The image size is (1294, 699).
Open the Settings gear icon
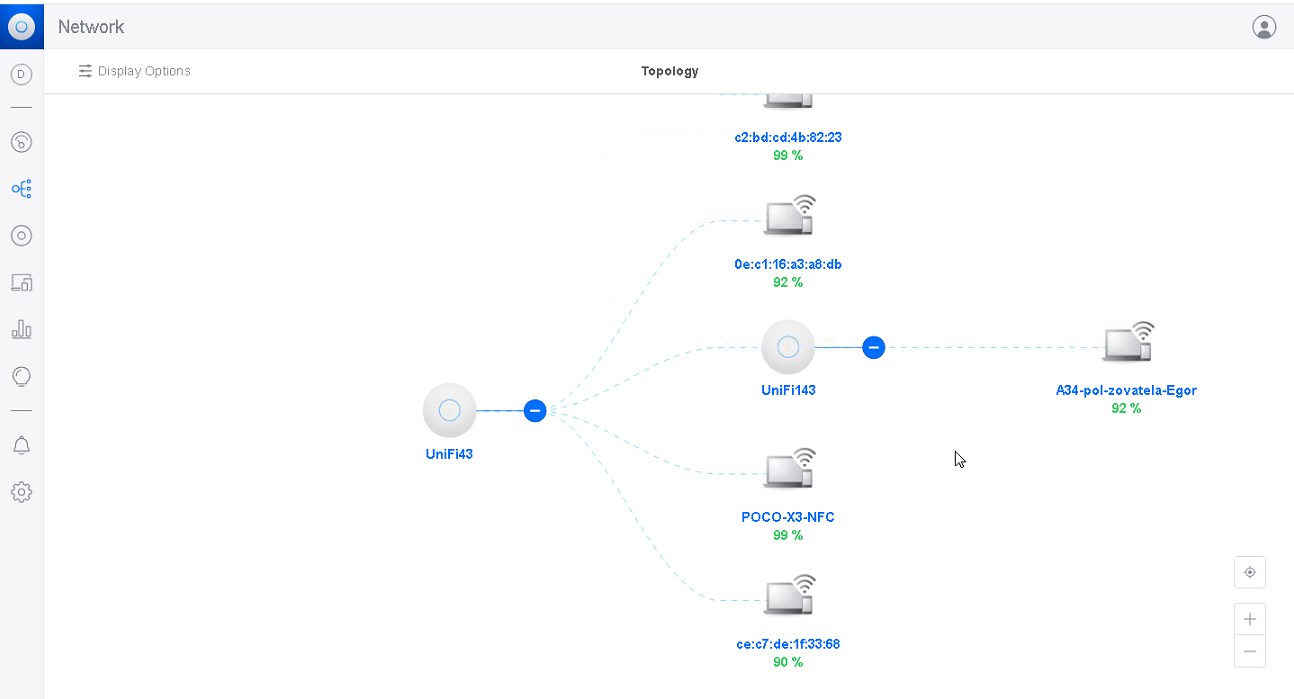(x=21, y=492)
